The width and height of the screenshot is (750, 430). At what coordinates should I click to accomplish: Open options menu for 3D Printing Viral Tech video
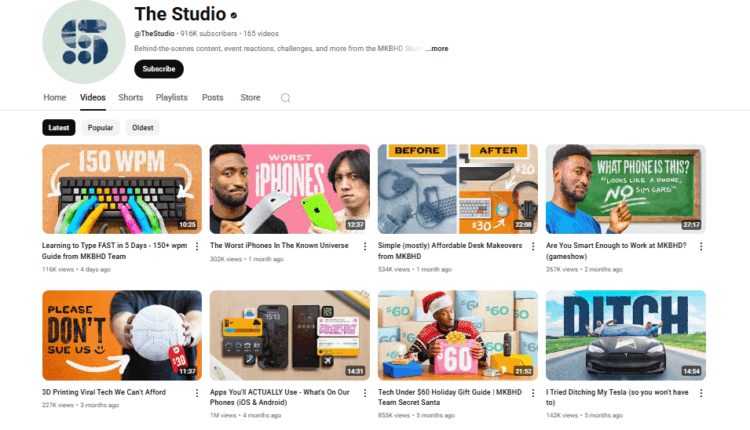point(197,393)
